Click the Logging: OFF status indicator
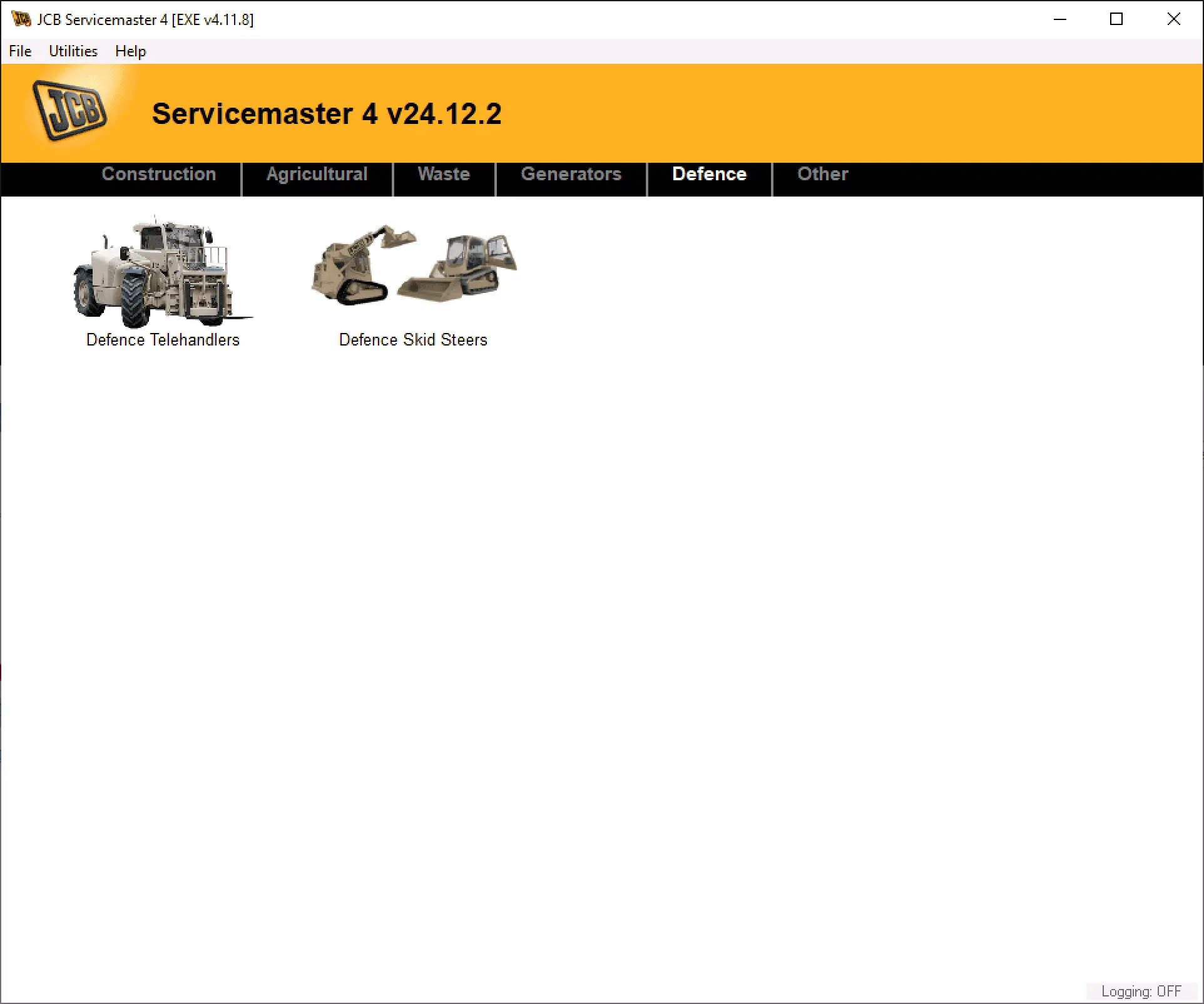 [x=1141, y=991]
